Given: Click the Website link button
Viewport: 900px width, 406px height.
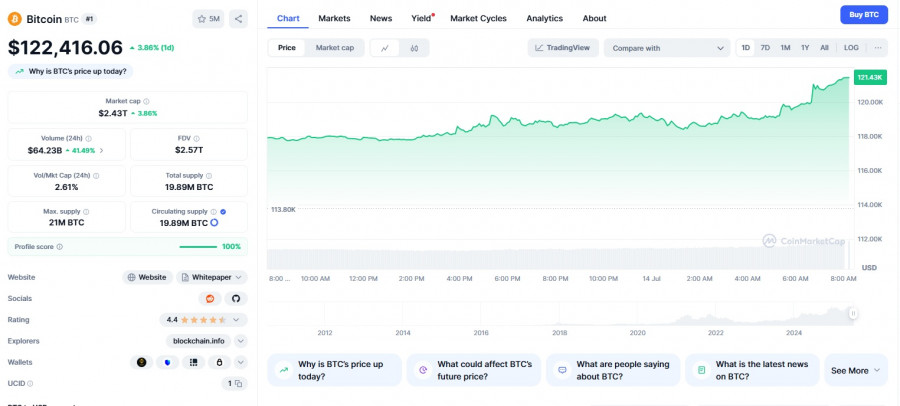Looking at the screenshot, I should (x=148, y=277).
